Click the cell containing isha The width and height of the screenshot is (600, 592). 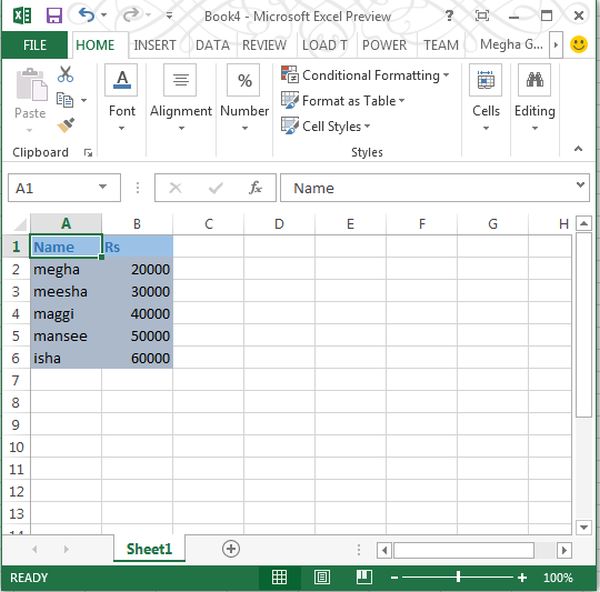(x=66, y=358)
